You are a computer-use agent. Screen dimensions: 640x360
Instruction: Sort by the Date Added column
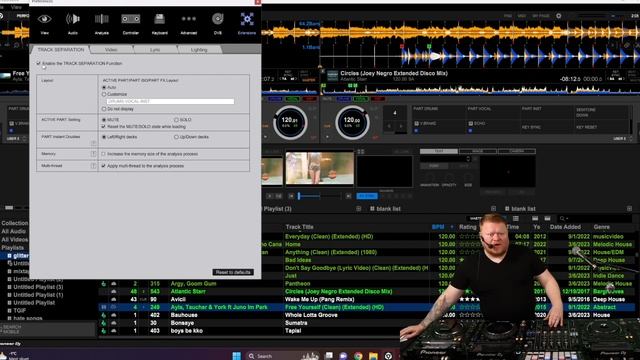pyautogui.click(x=565, y=227)
